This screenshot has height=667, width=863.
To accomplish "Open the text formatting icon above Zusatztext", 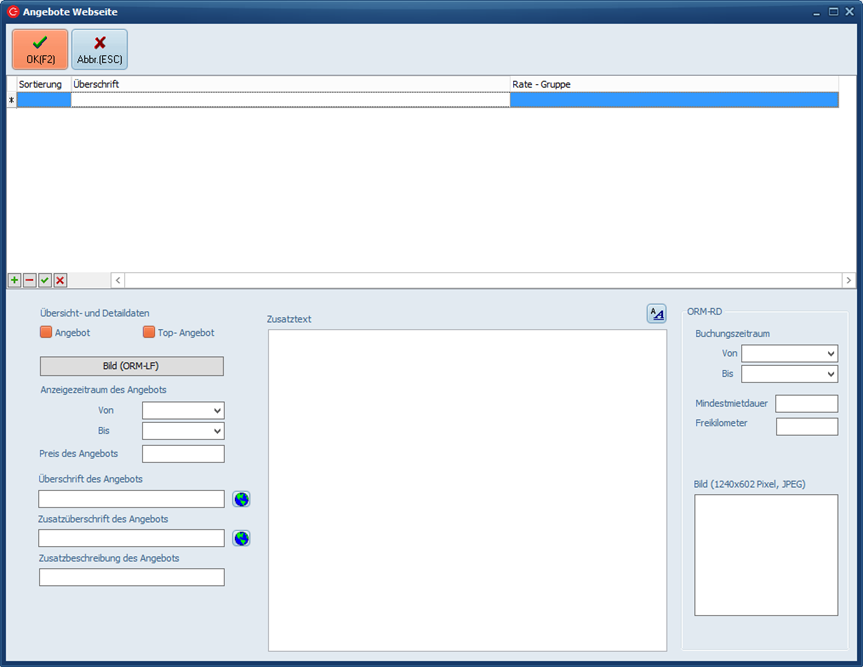I will tap(656, 314).
